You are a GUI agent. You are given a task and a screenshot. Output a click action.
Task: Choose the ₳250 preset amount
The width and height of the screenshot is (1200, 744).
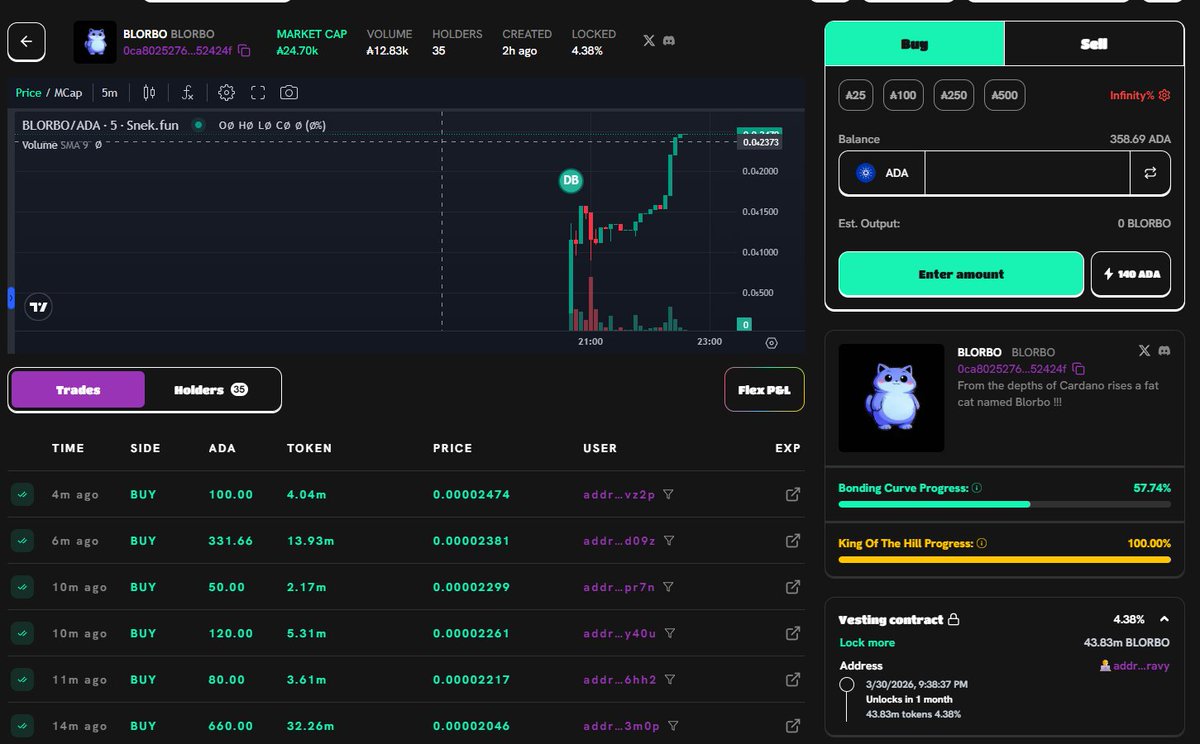tap(954, 96)
